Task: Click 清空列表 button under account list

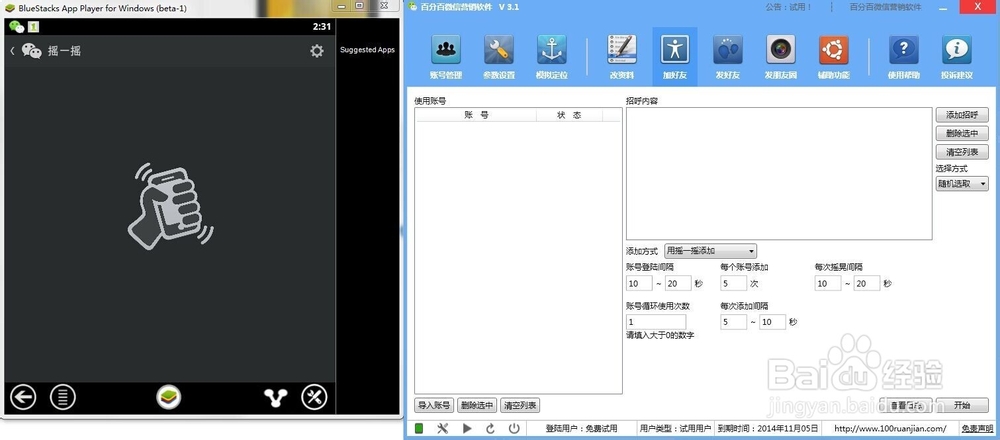Action: pos(520,405)
